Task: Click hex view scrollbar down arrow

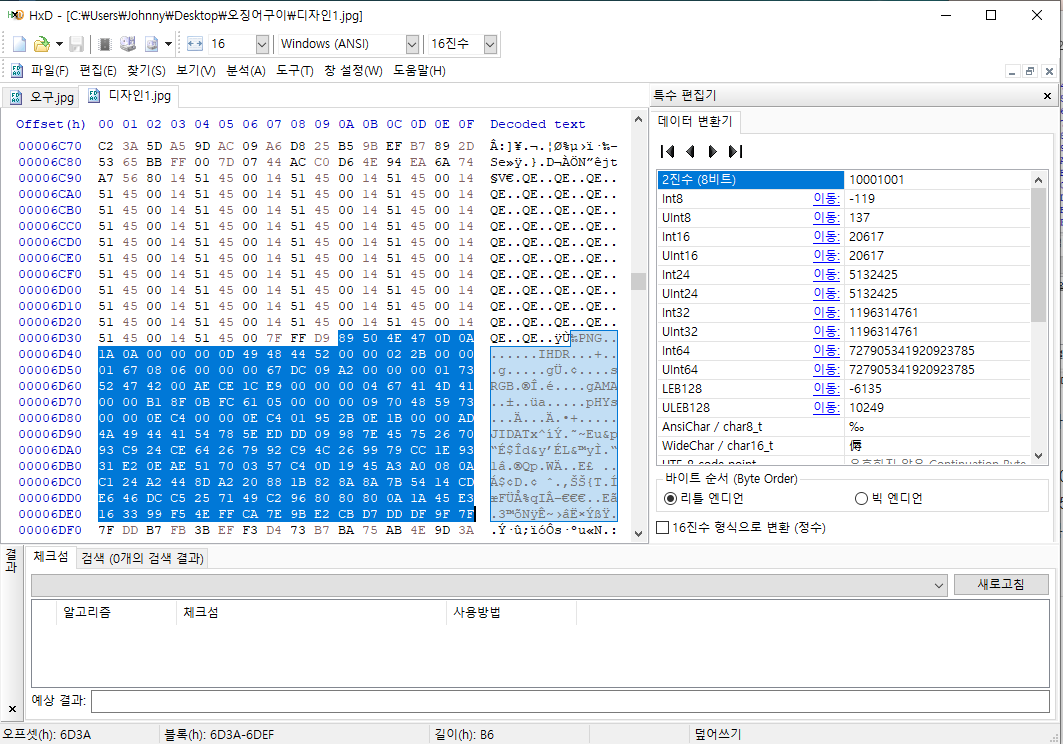Action: pyautogui.click(x=638, y=534)
